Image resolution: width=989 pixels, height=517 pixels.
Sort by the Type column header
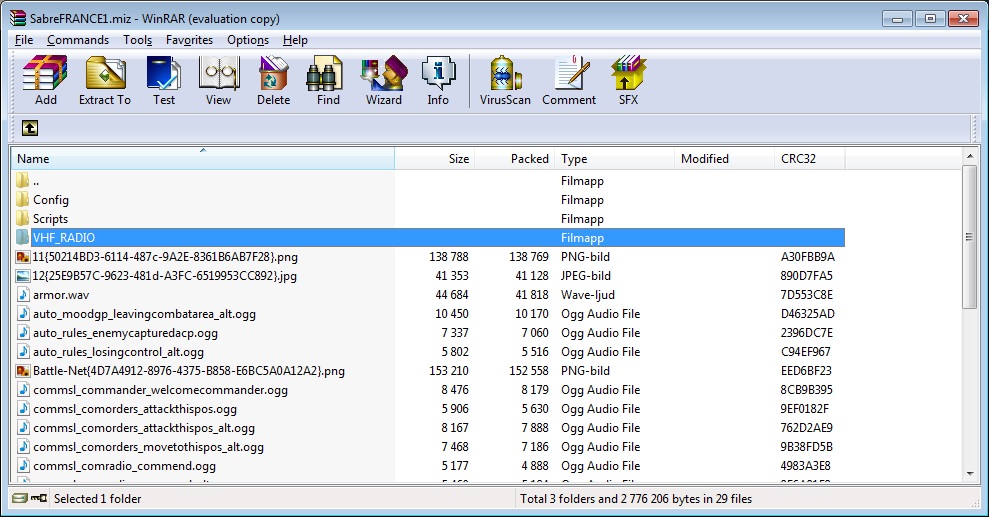coord(614,158)
